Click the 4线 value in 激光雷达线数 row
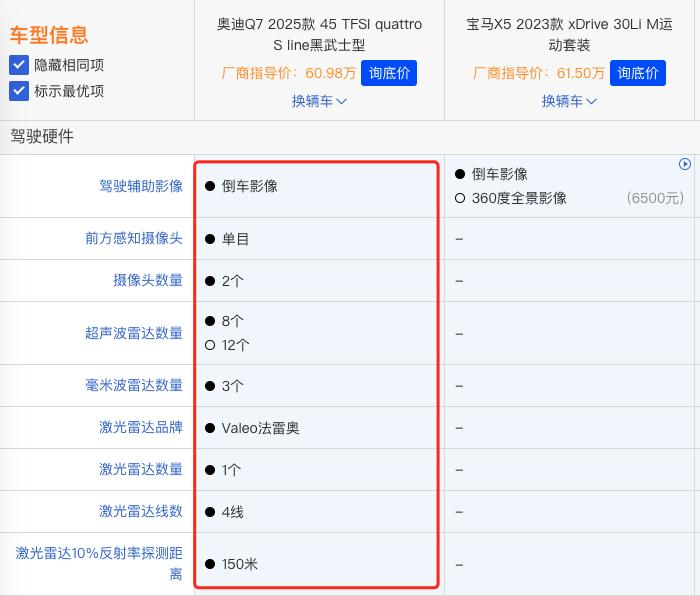This screenshot has width=700, height=596. tap(233, 513)
